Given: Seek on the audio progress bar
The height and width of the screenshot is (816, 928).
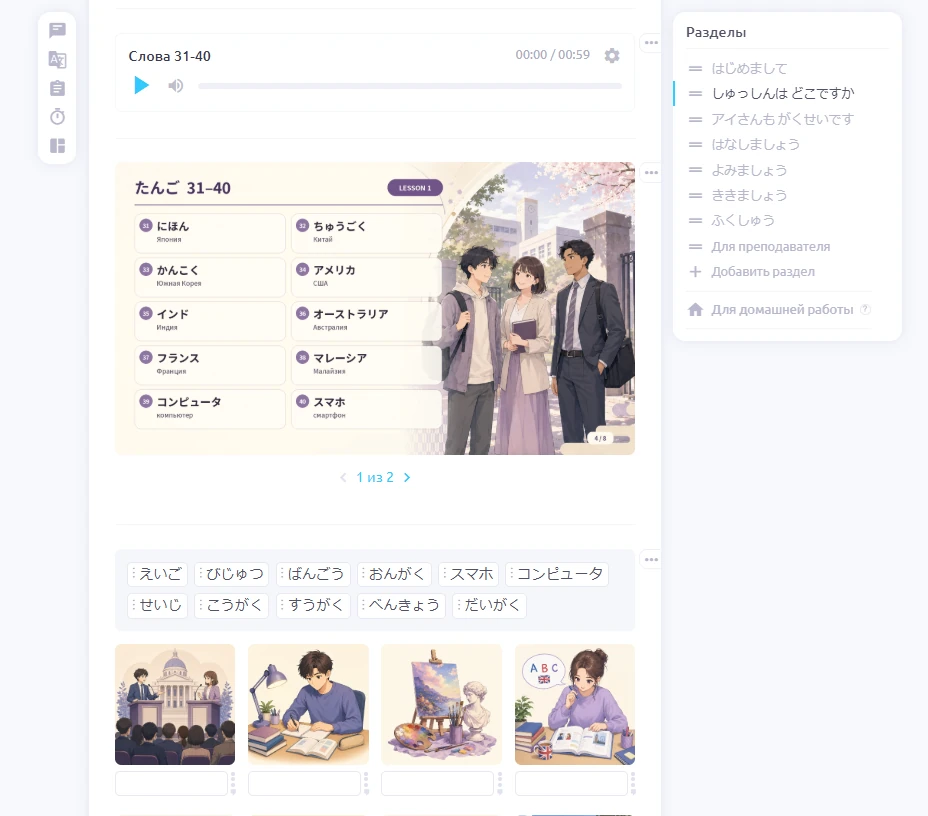Looking at the screenshot, I should [x=410, y=86].
